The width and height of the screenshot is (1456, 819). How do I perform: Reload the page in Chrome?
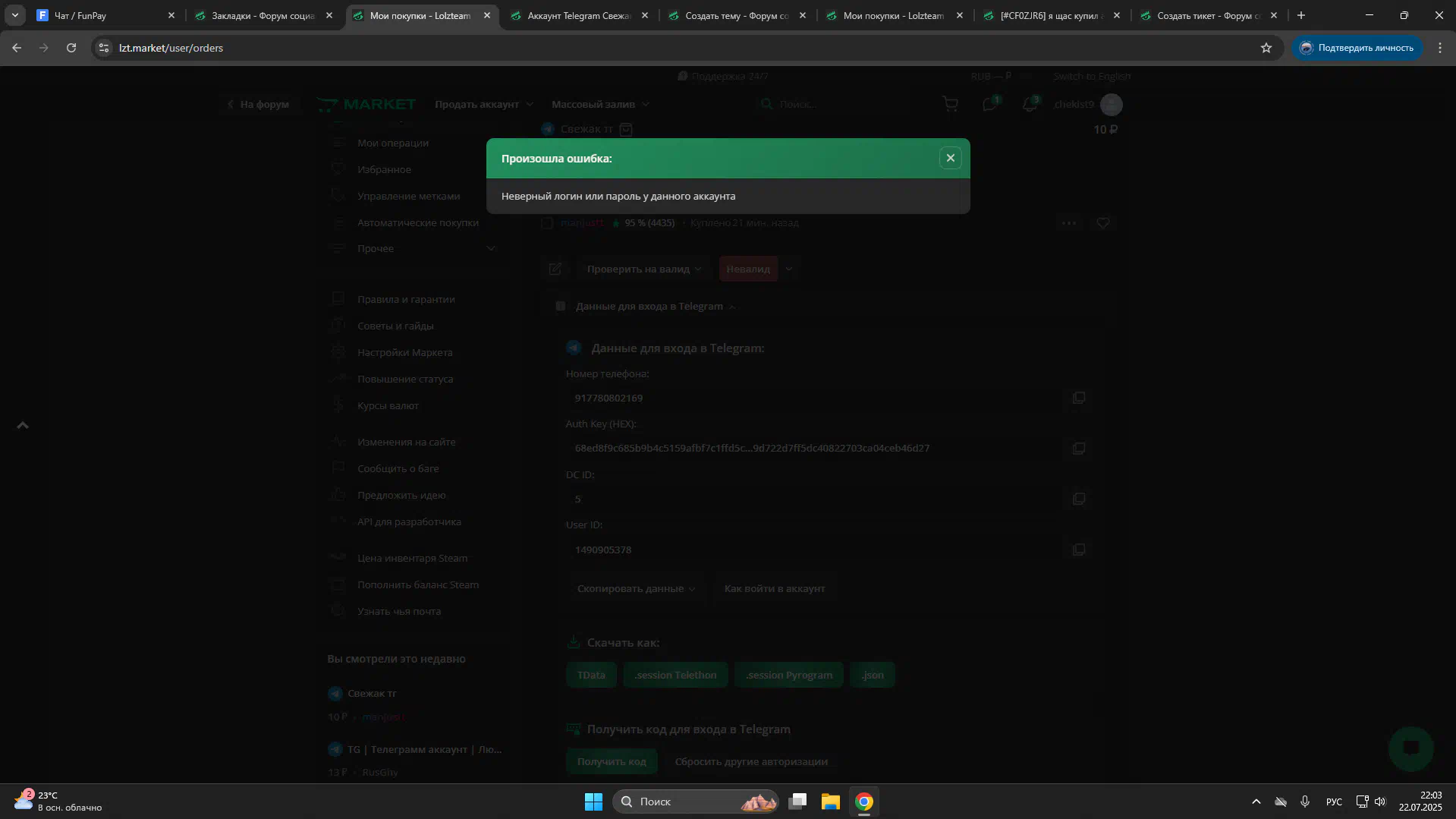71,48
